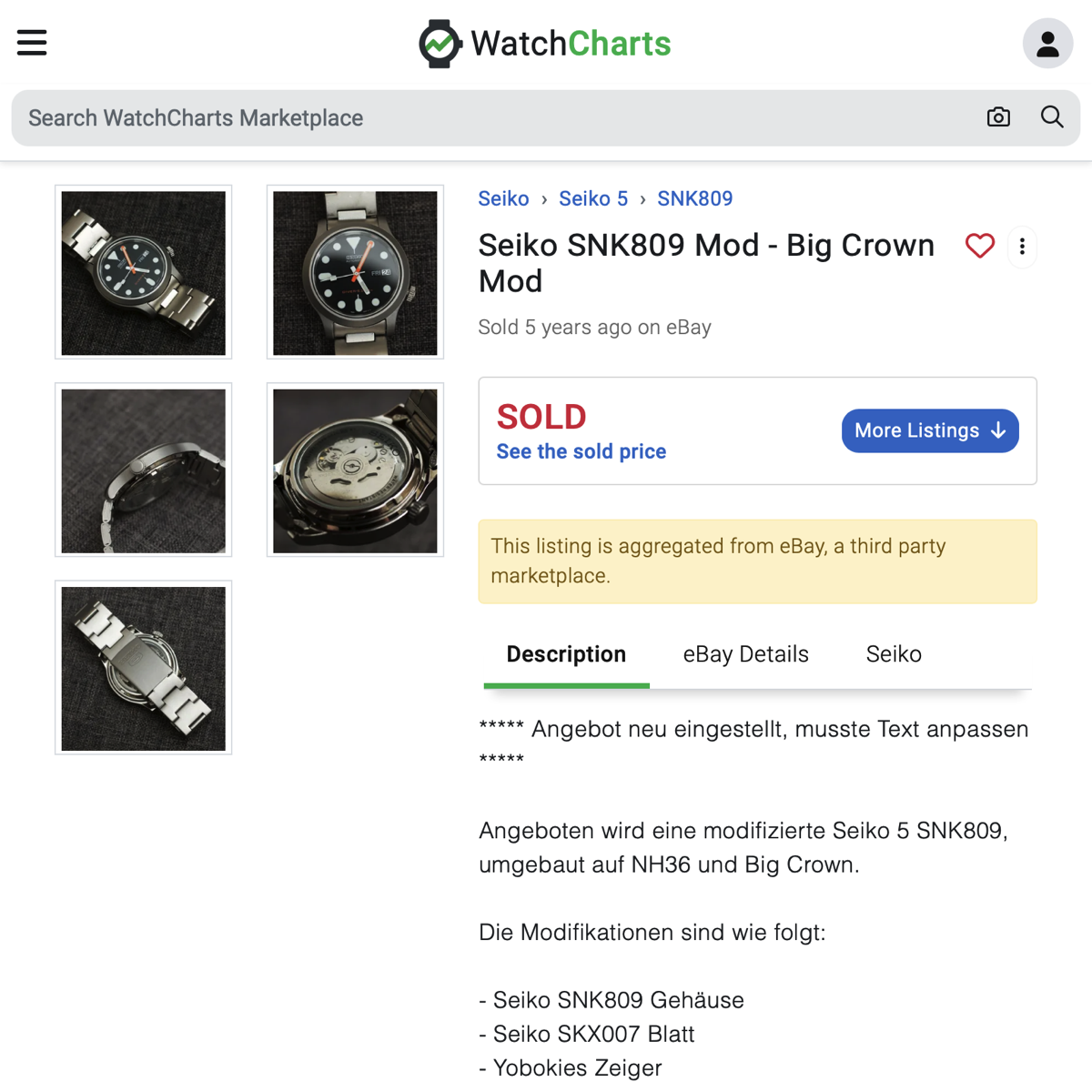The height and width of the screenshot is (1092, 1092).
Task: Open the Seiko breadcrumb link
Action: tap(503, 198)
